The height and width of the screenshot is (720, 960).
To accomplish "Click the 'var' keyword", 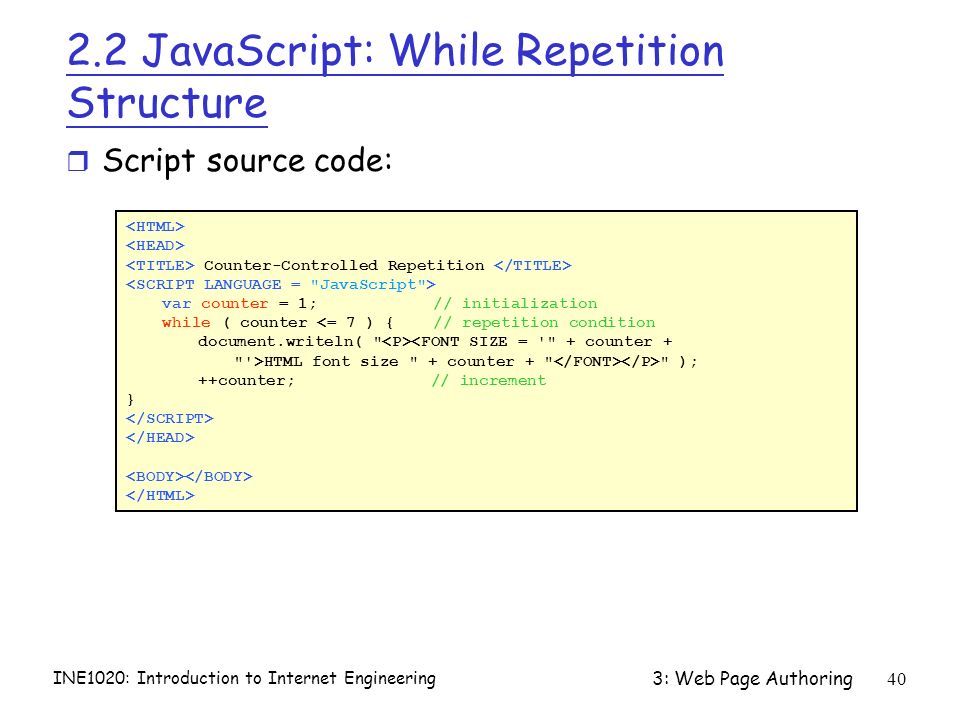I will tap(176, 304).
